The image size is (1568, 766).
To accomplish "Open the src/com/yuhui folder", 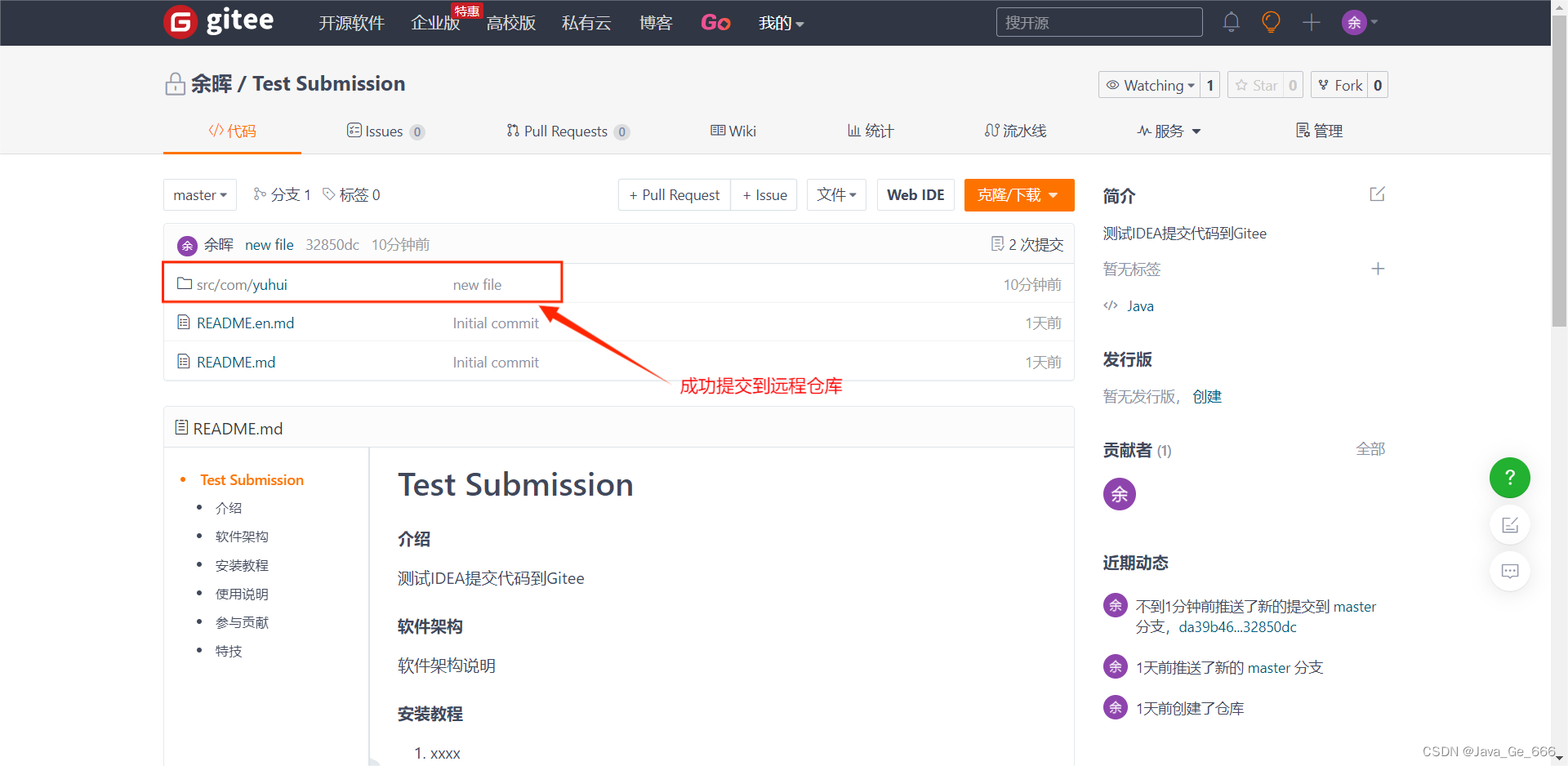I will point(242,284).
